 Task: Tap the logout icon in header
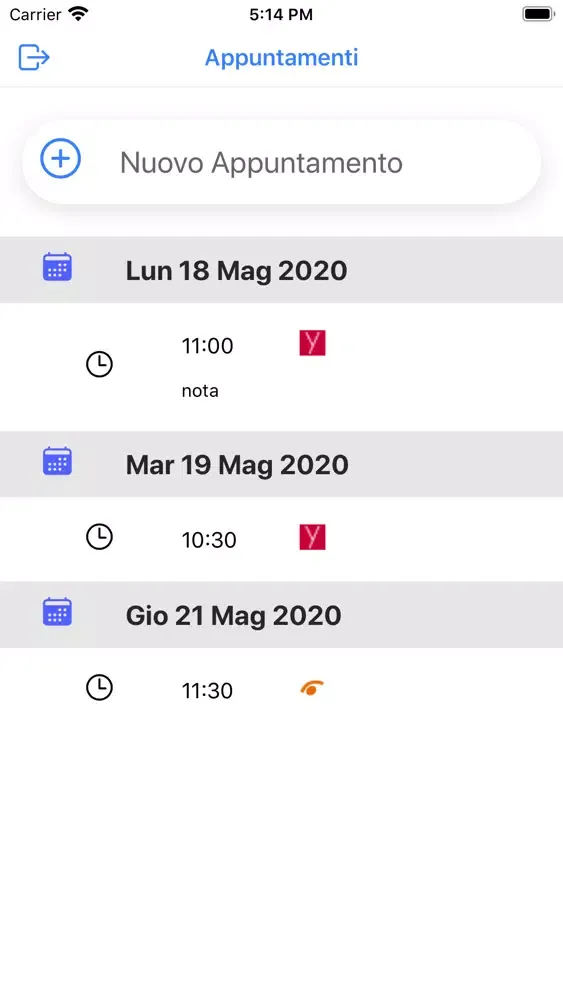coord(34,57)
